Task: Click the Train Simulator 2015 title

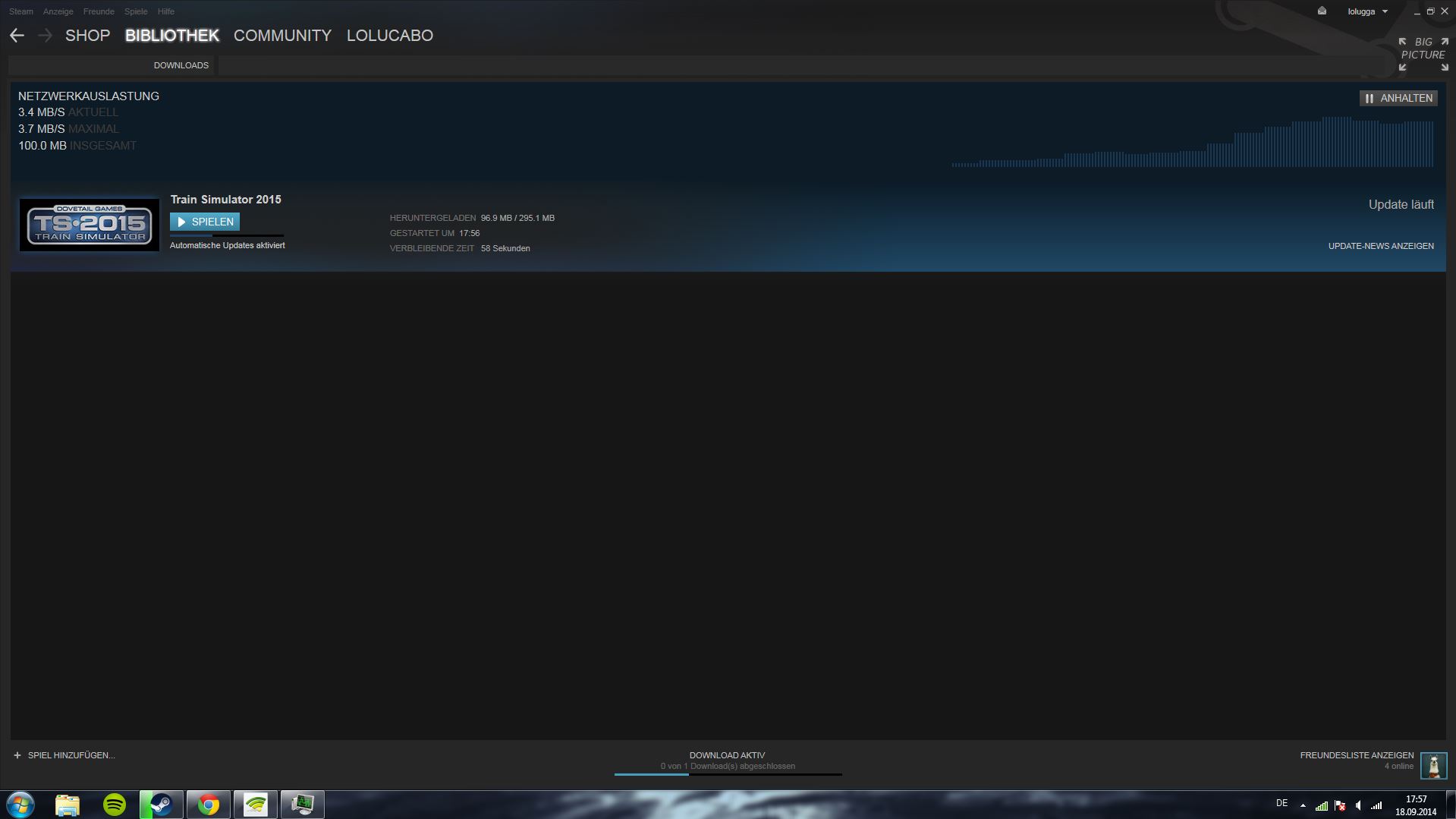Action: (x=225, y=200)
